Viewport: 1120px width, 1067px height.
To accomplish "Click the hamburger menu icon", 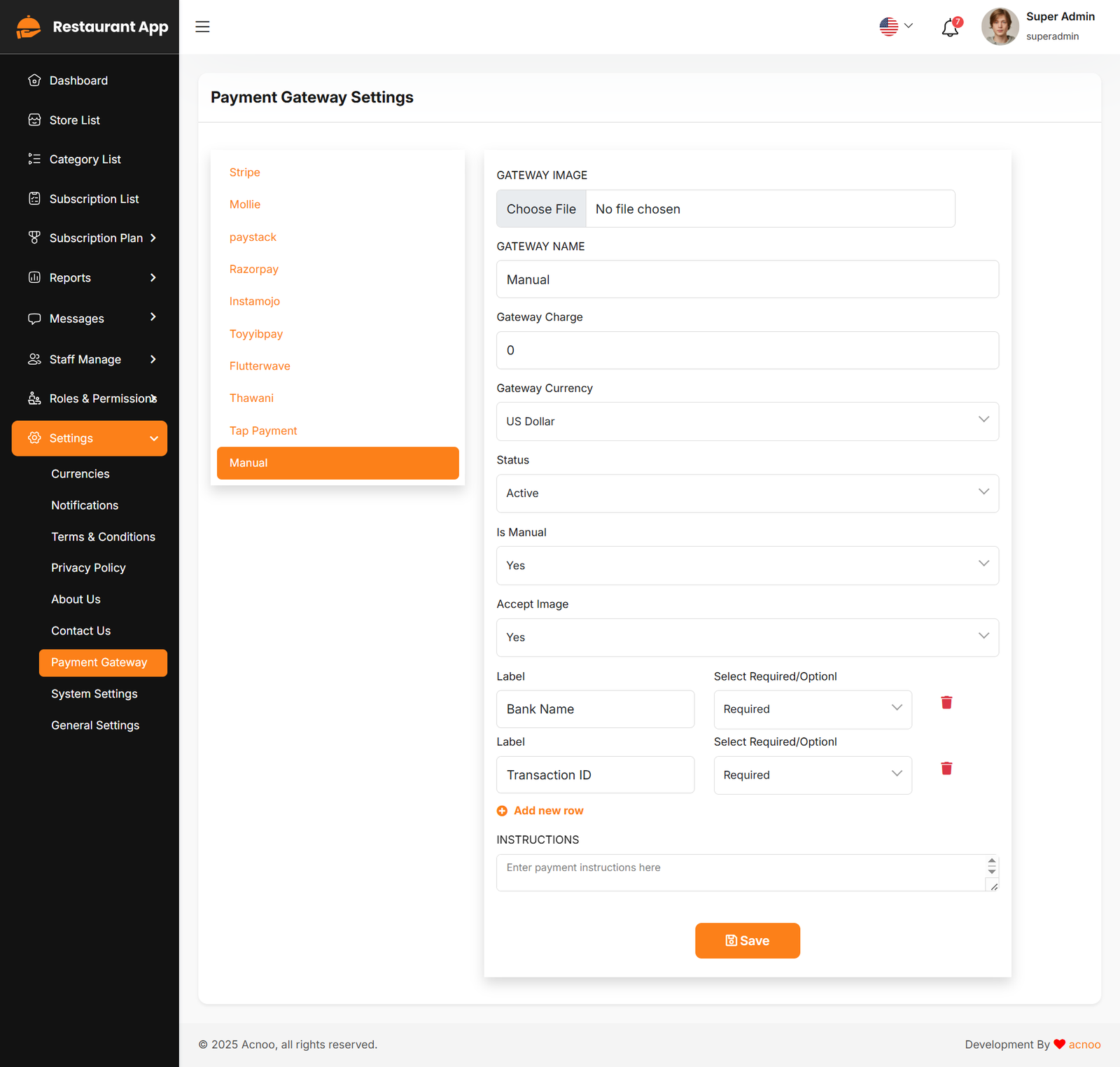I will click(202, 27).
